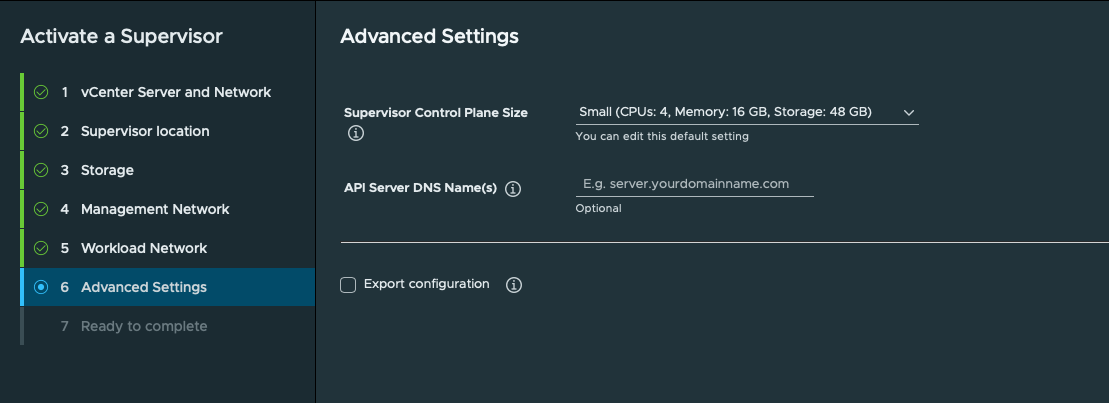Click green checkmark for vCenter Server and Network
This screenshot has width=1109, height=403.
pyautogui.click(x=41, y=92)
